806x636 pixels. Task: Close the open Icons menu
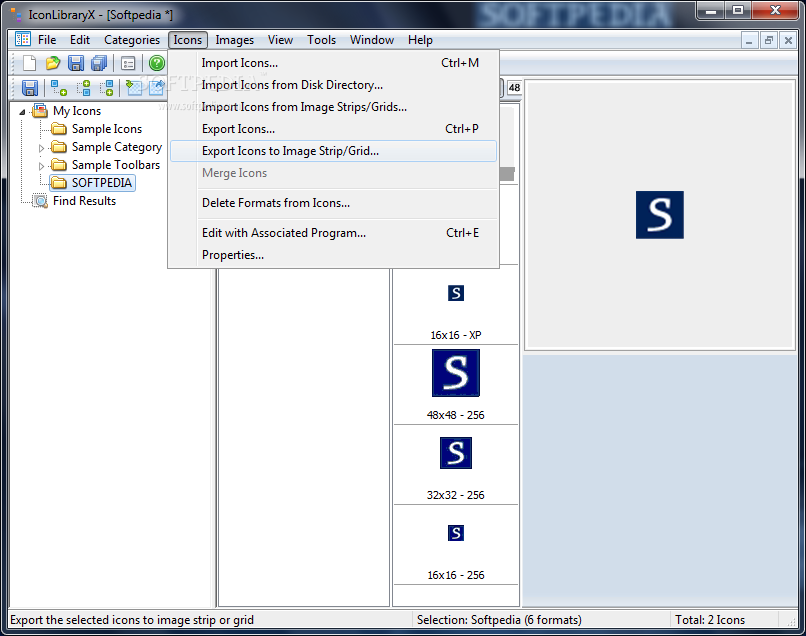pos(188,40)
